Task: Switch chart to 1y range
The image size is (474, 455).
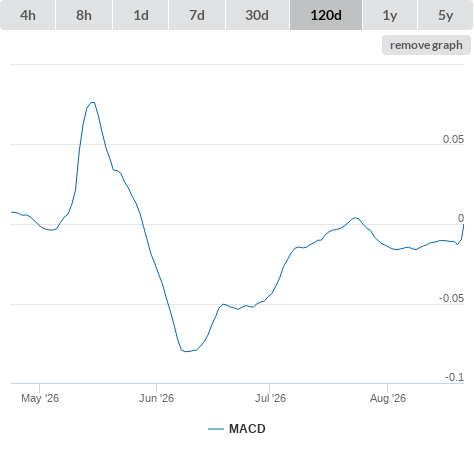Action: click(x=390, y=15)
